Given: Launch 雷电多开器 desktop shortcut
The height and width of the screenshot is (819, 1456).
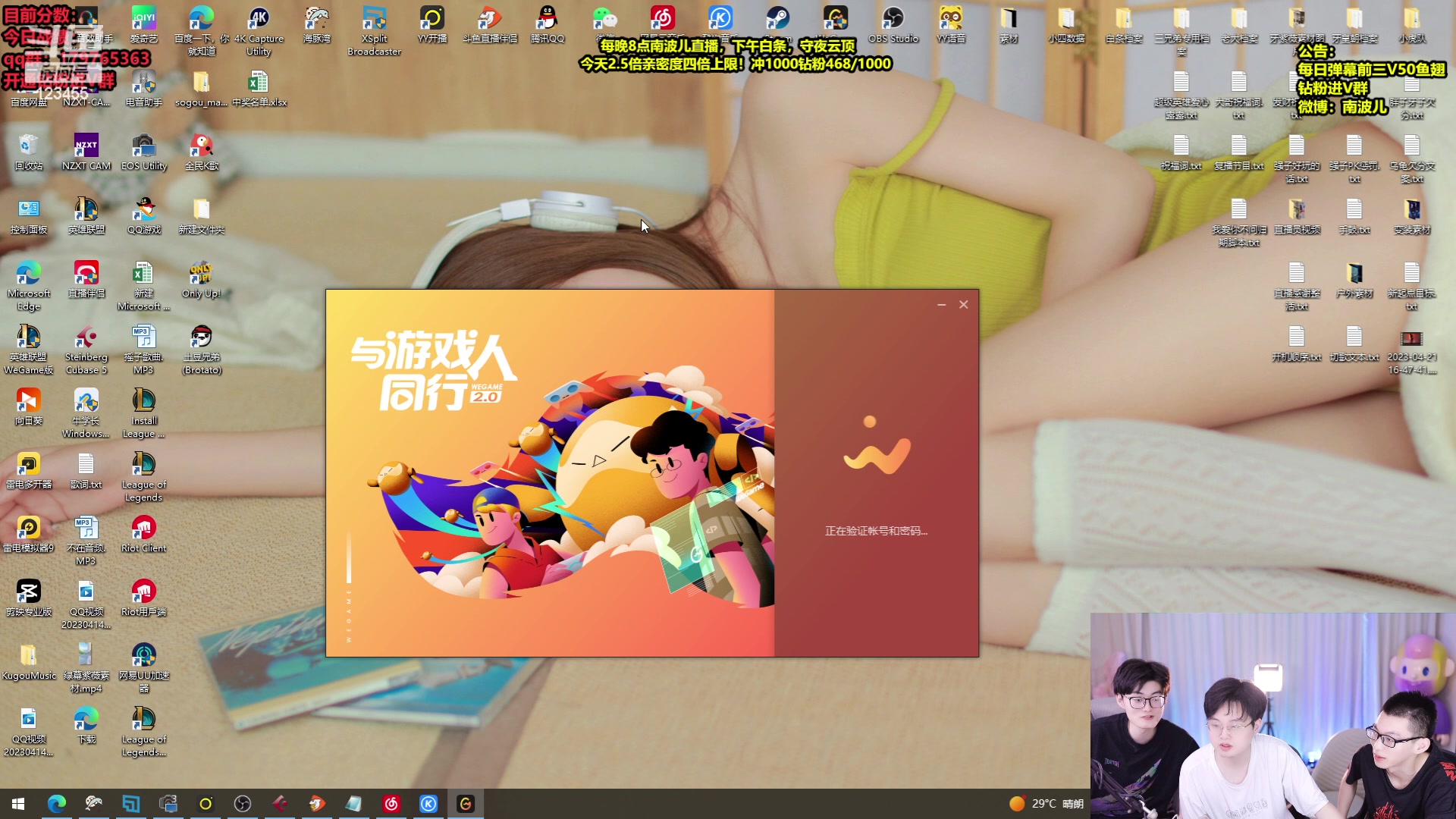Looking at the screenshot, I should click(28, 470).
